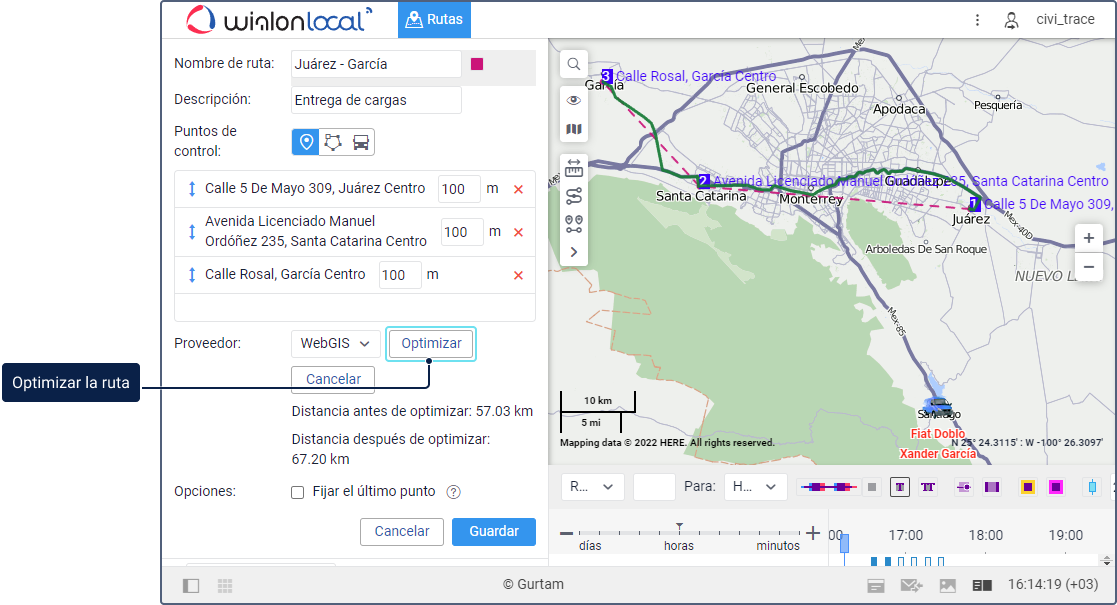Select single point control mode
Viewport: 1117px width, 605px height.
point(306,142)
